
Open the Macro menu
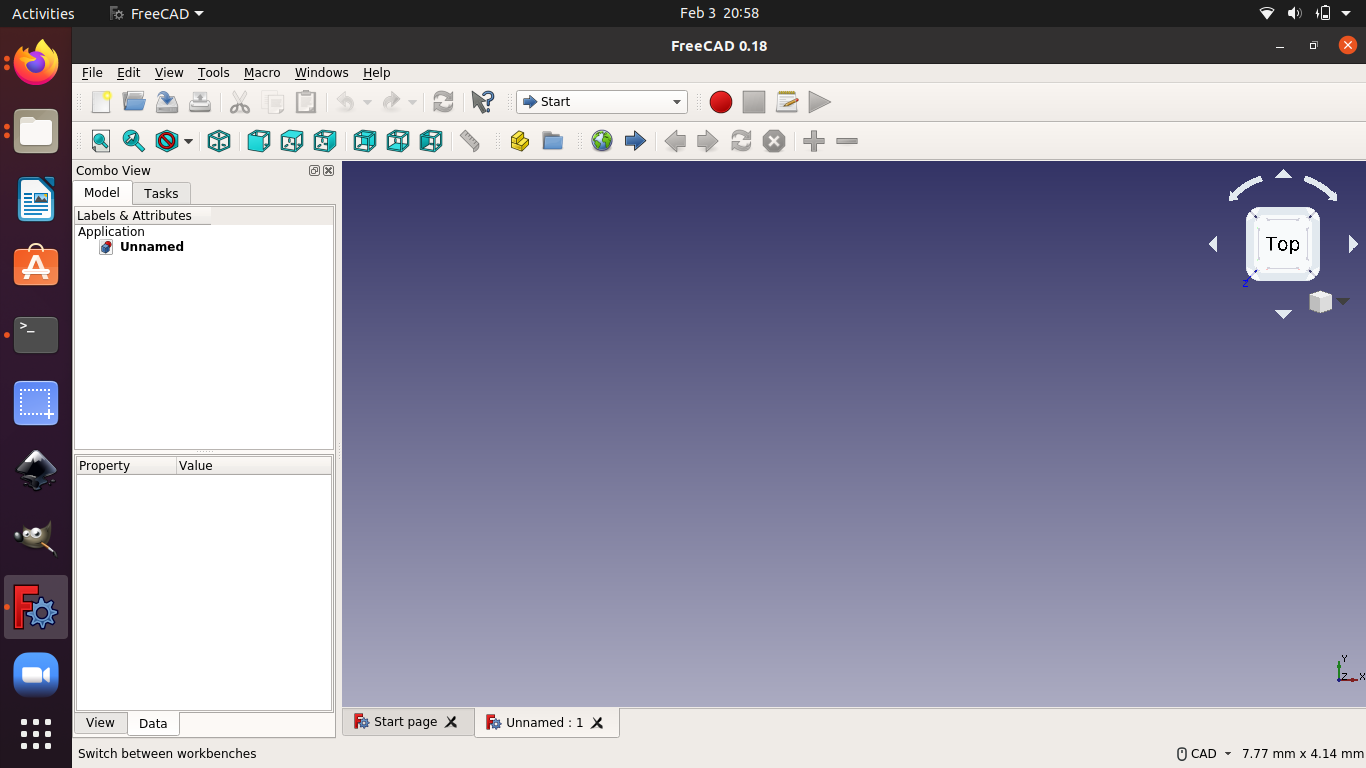pos(262,73)
